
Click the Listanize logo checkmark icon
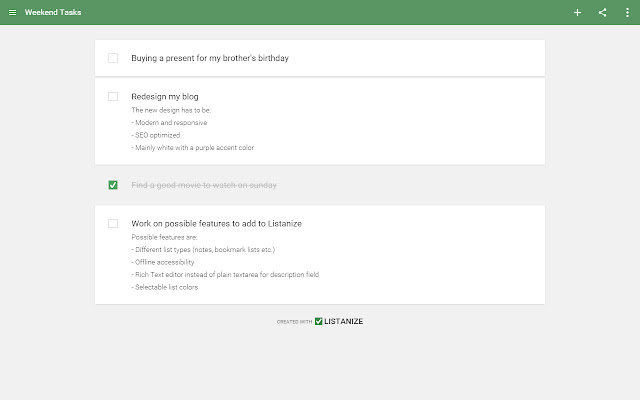pyautogui.click(x=318, y=321)
